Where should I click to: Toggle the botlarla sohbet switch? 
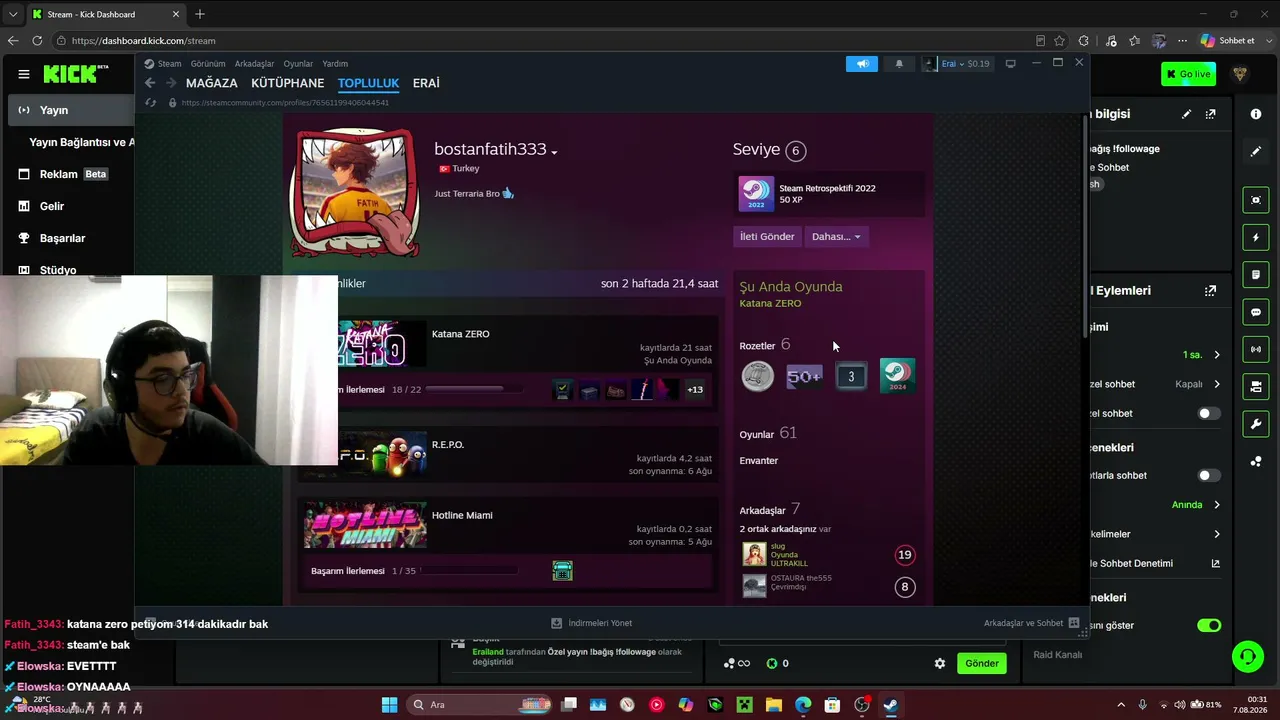[x=1209, y=475]
